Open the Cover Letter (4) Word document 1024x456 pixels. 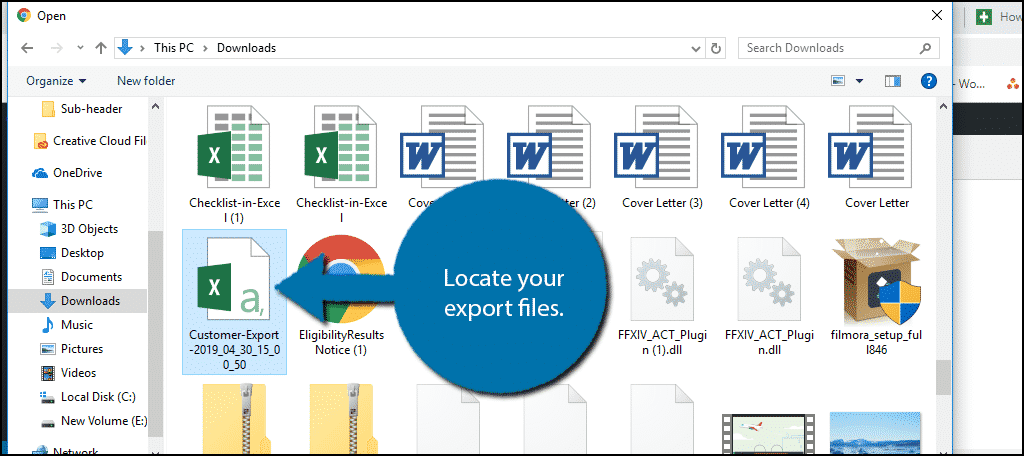click(769, 158)
